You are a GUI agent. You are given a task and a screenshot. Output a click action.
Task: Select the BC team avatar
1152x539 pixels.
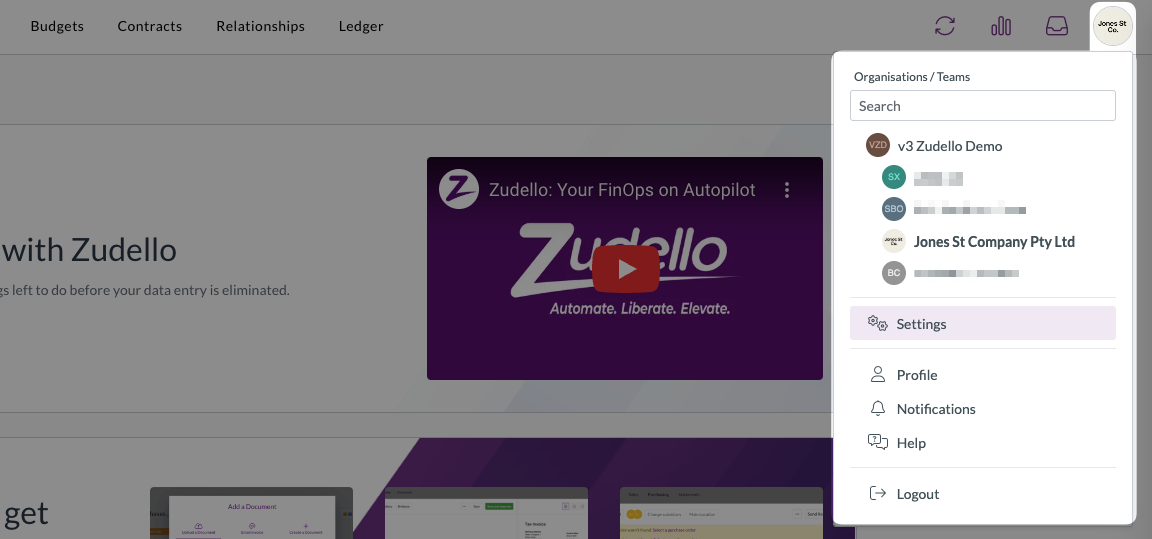tap(893, 273)
